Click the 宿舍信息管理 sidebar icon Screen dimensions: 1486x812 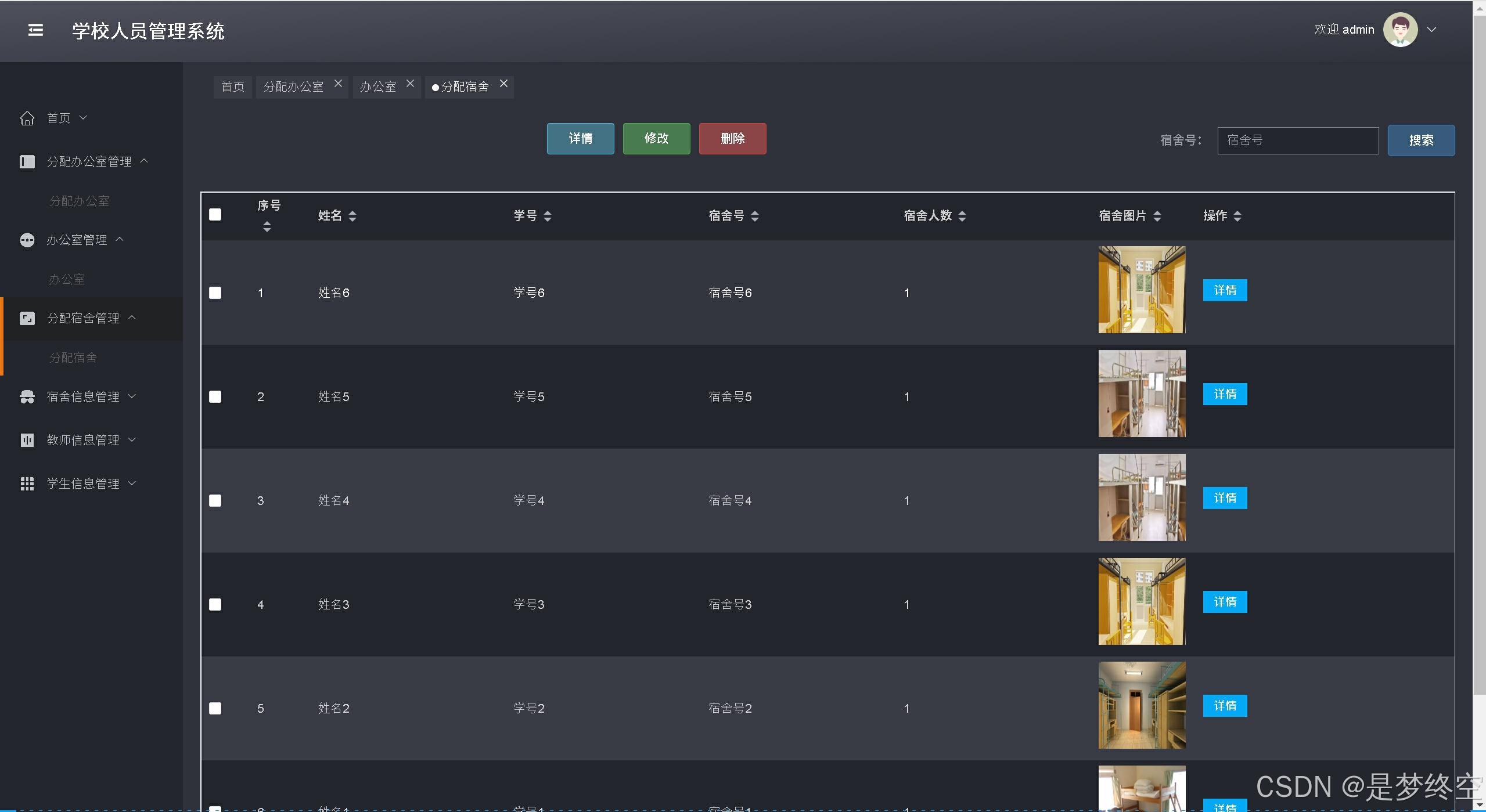(27, 396)
